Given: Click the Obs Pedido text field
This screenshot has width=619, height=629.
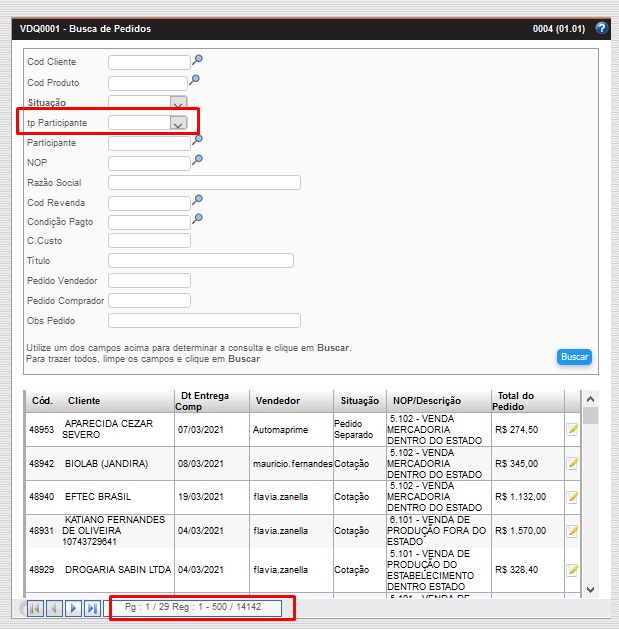Looking at the screenshot, I should point(204,321).
